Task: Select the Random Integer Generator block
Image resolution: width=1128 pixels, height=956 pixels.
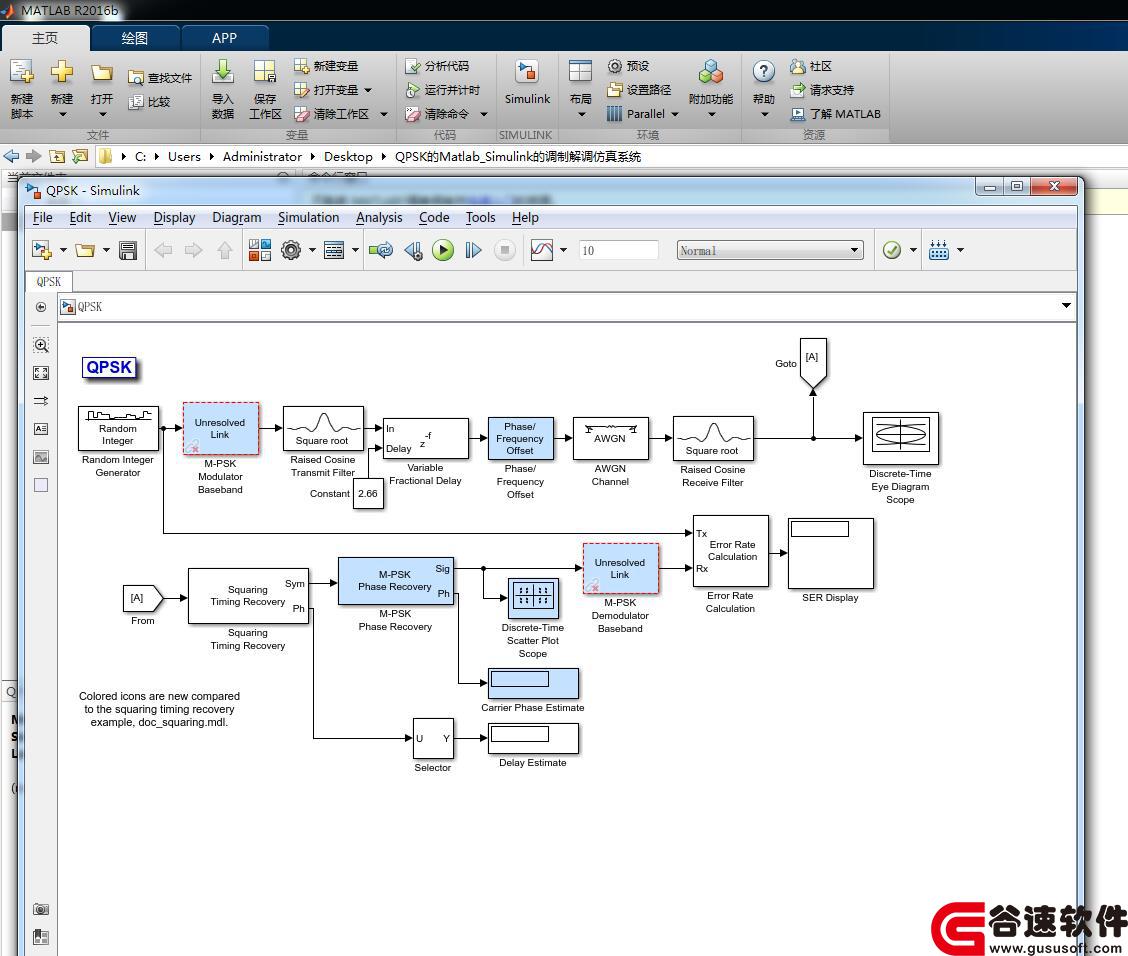Action: pos(118,428)
